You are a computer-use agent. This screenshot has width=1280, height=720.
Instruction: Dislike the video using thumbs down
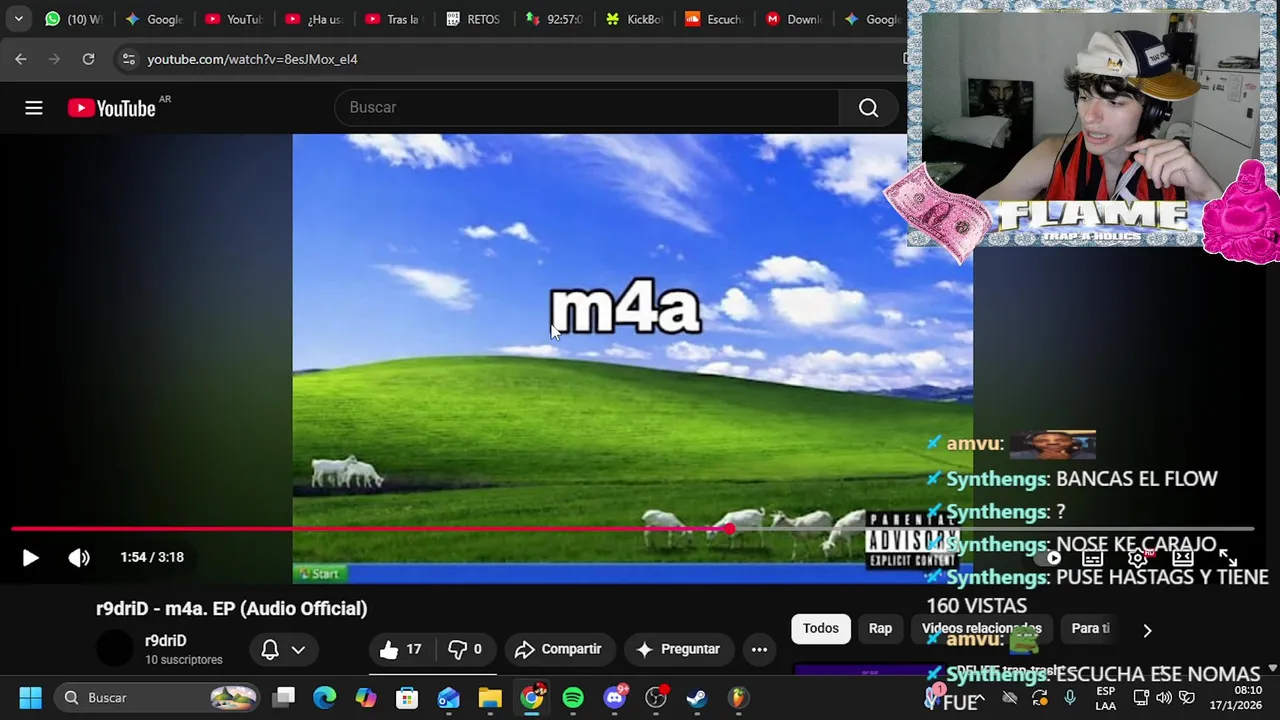465,650
